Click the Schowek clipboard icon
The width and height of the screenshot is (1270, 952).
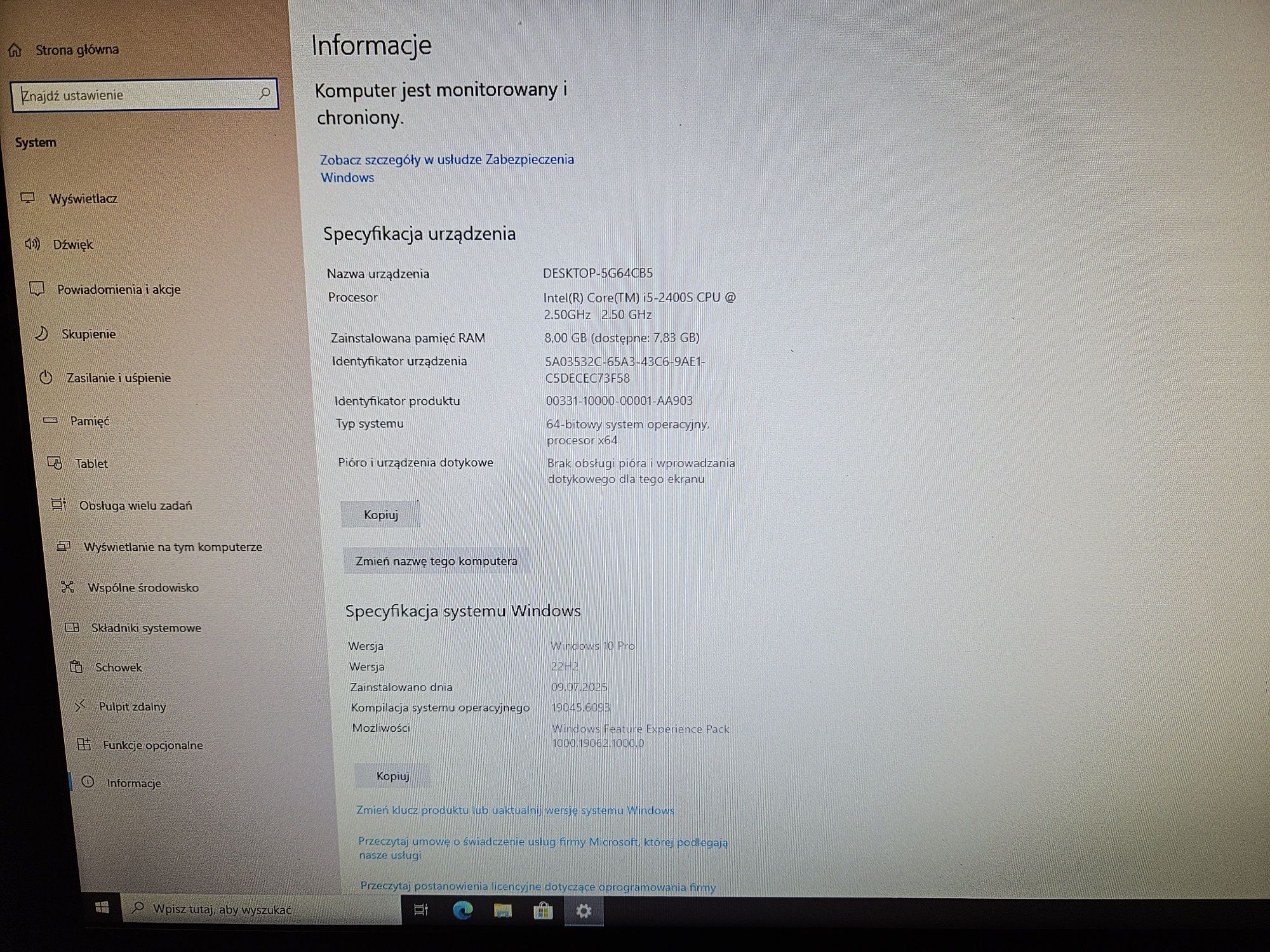[76, 666]
